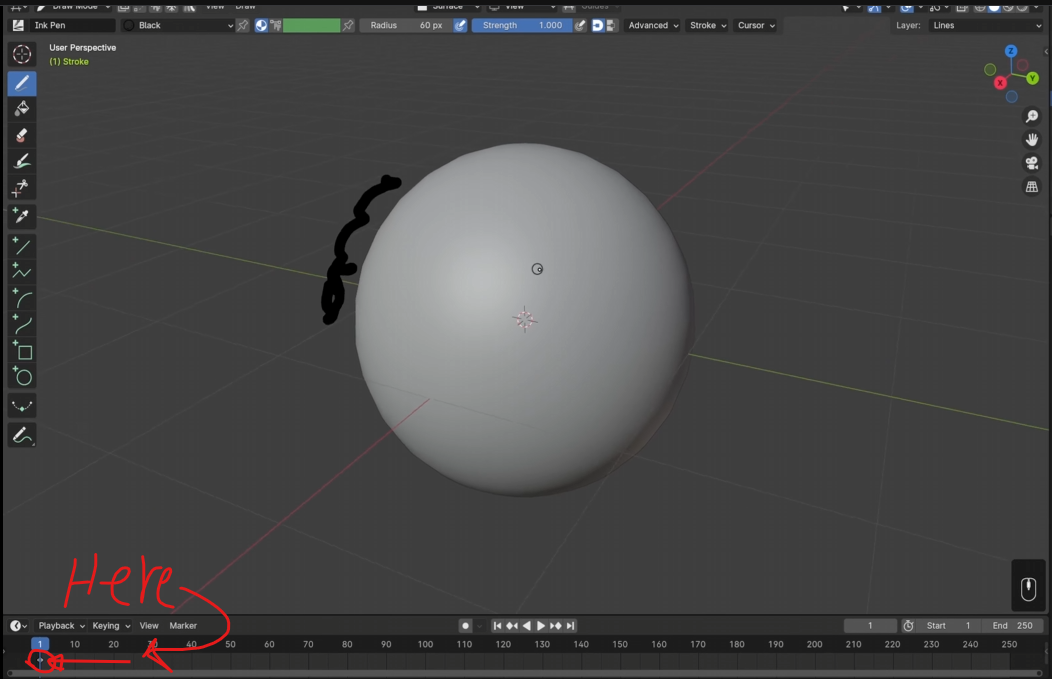Choose the Eyedropper color picker tool
The width and height of the screenshot is (1052, 679).
[x=21, y=215]
